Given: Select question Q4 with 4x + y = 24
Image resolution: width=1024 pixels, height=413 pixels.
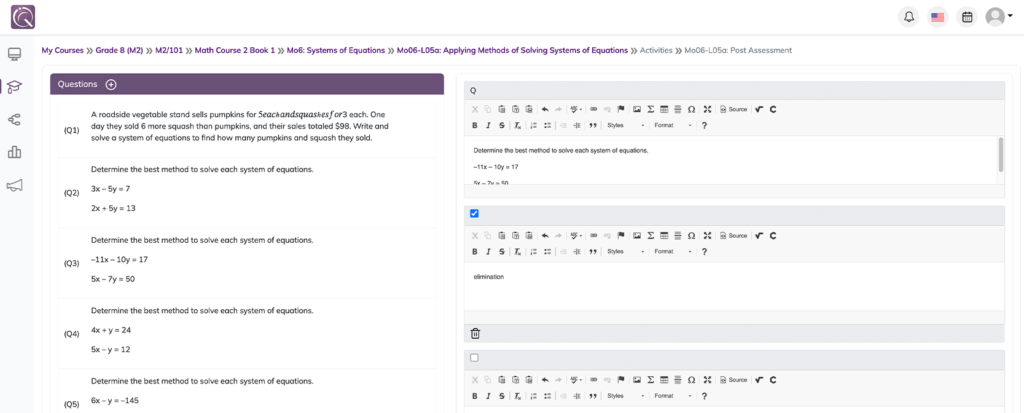Looking at the screenshot, I should click(247, 334).
